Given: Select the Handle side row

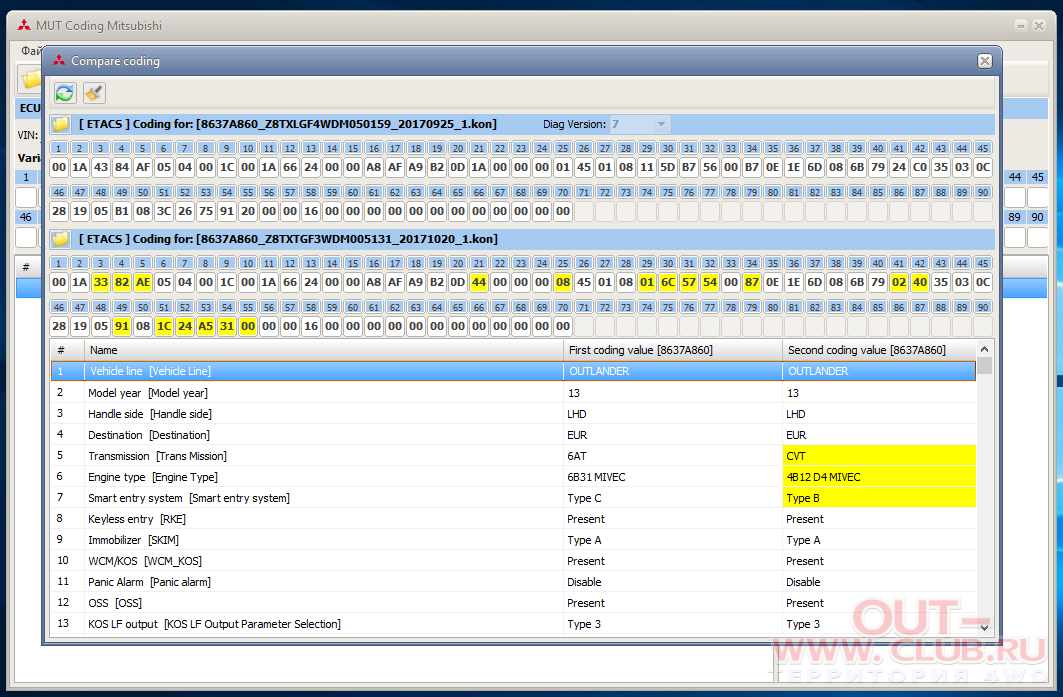Looking at the screenshot, I should (513, 414).
